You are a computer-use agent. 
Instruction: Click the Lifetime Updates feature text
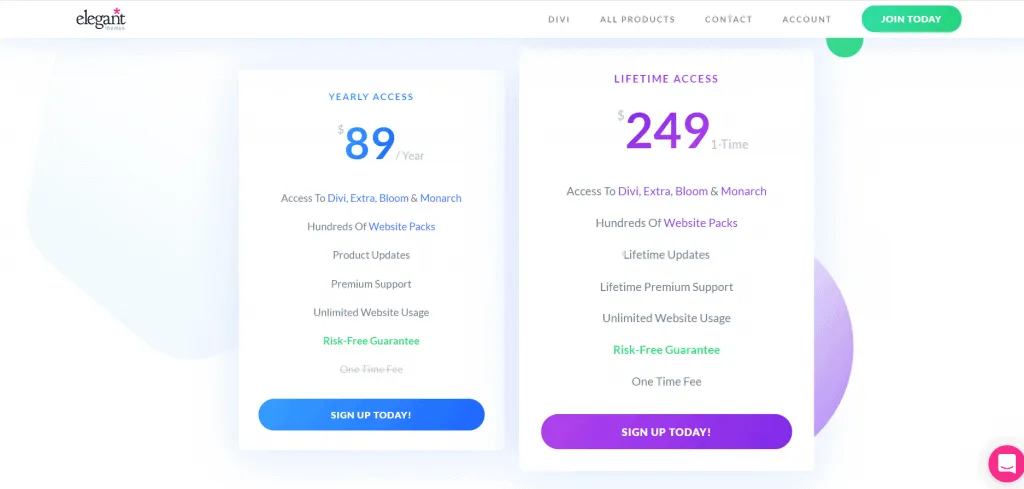coord(666,255)
